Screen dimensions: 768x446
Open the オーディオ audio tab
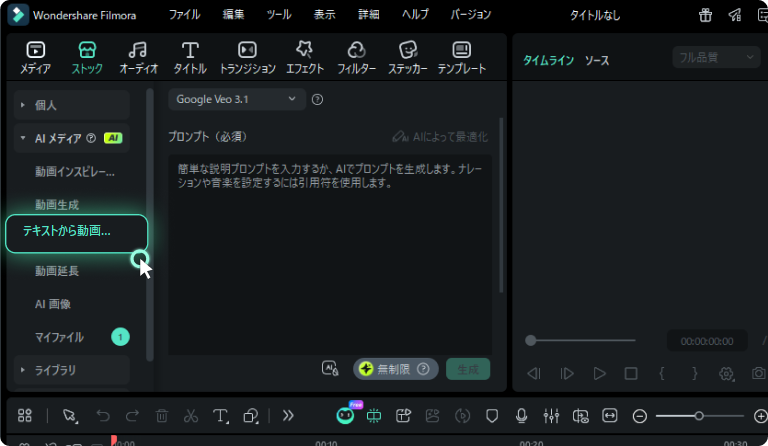(x=139, y=58)
